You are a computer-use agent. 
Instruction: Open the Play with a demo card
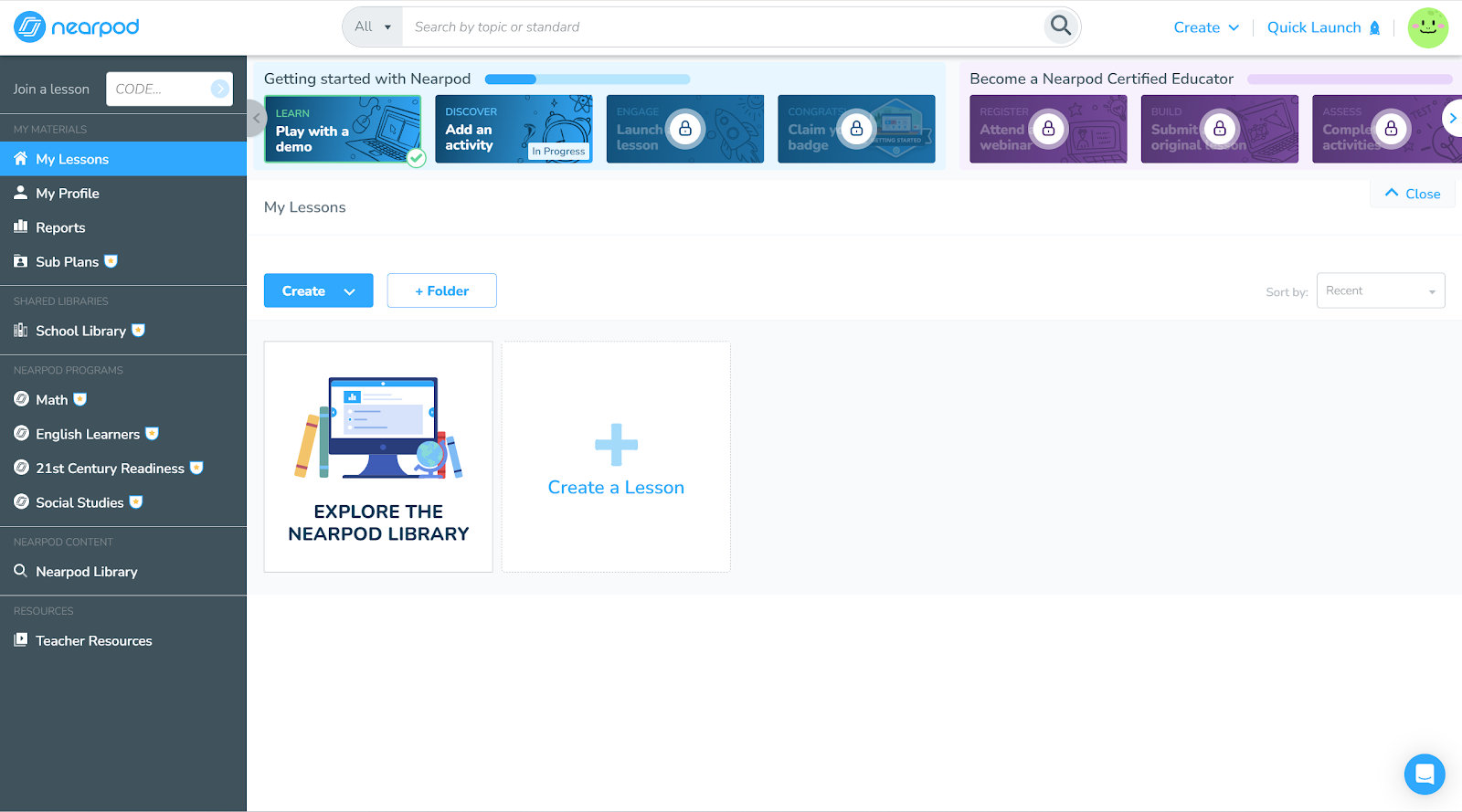pyautogui.click(x=343, y=129)
